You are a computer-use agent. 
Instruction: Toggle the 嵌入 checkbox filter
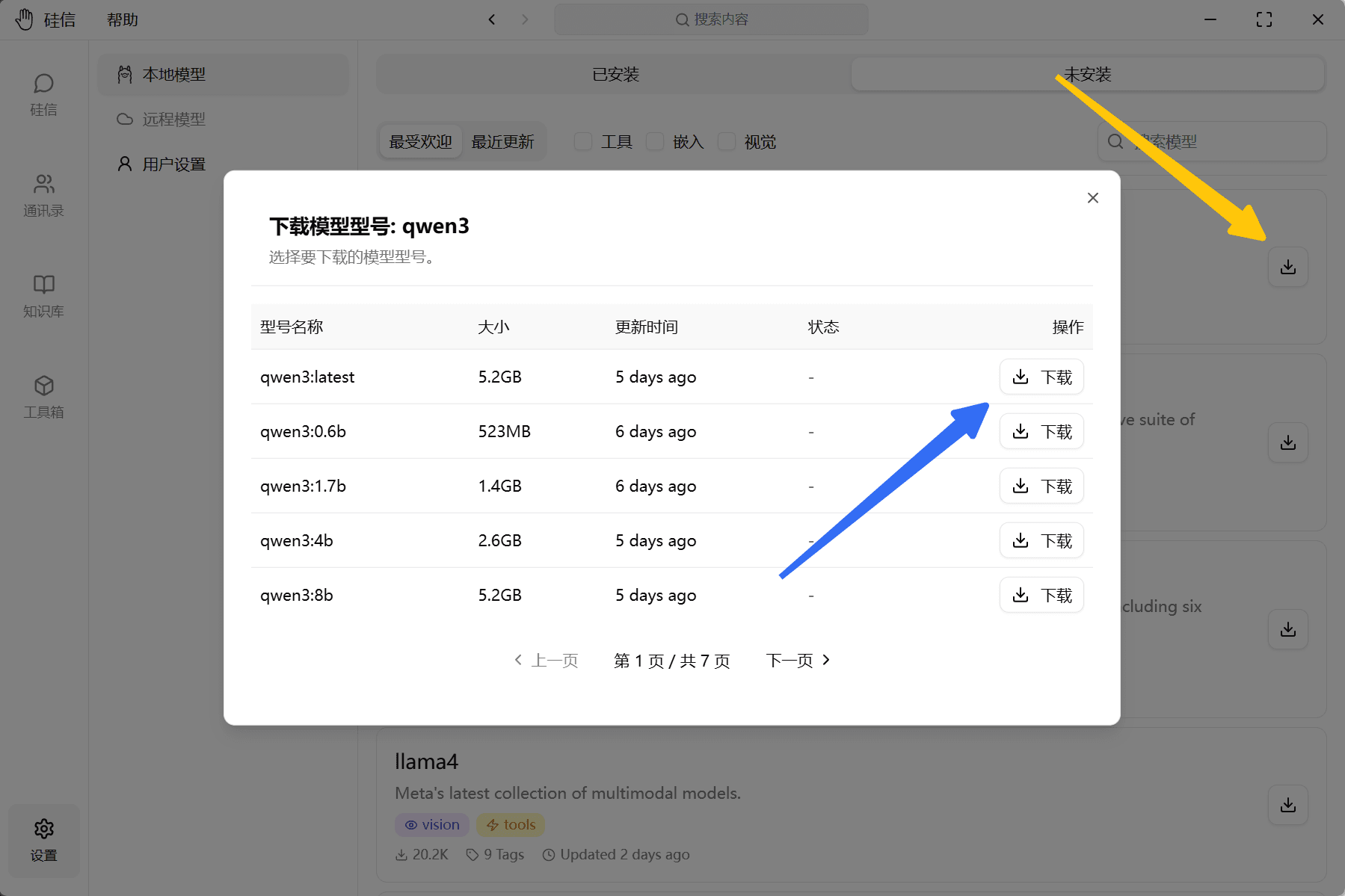coord(655,141)
